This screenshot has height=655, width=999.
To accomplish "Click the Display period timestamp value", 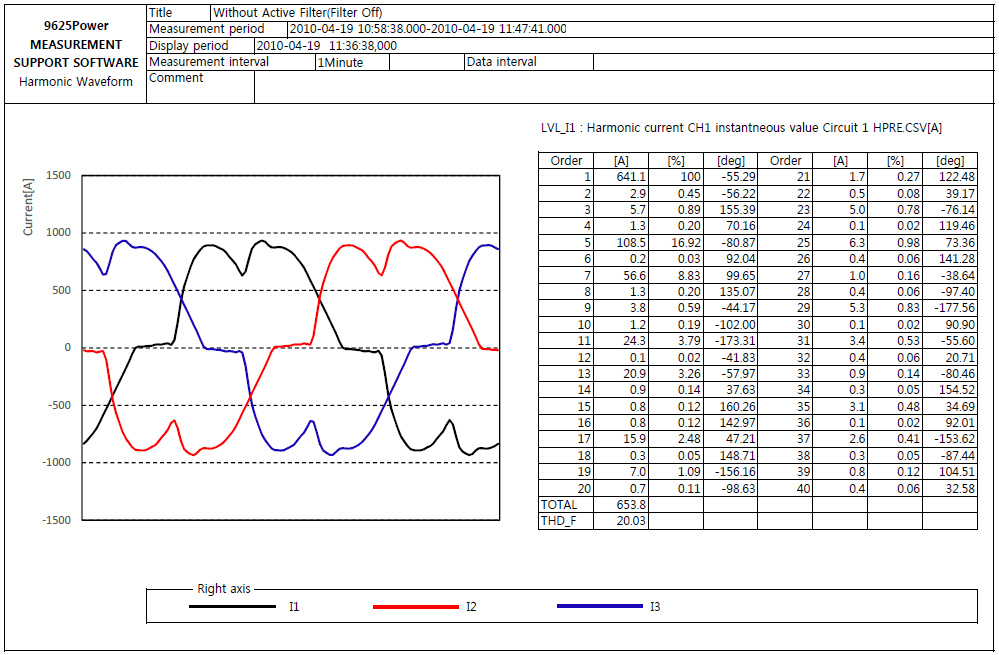I will (x=327, y=45).
